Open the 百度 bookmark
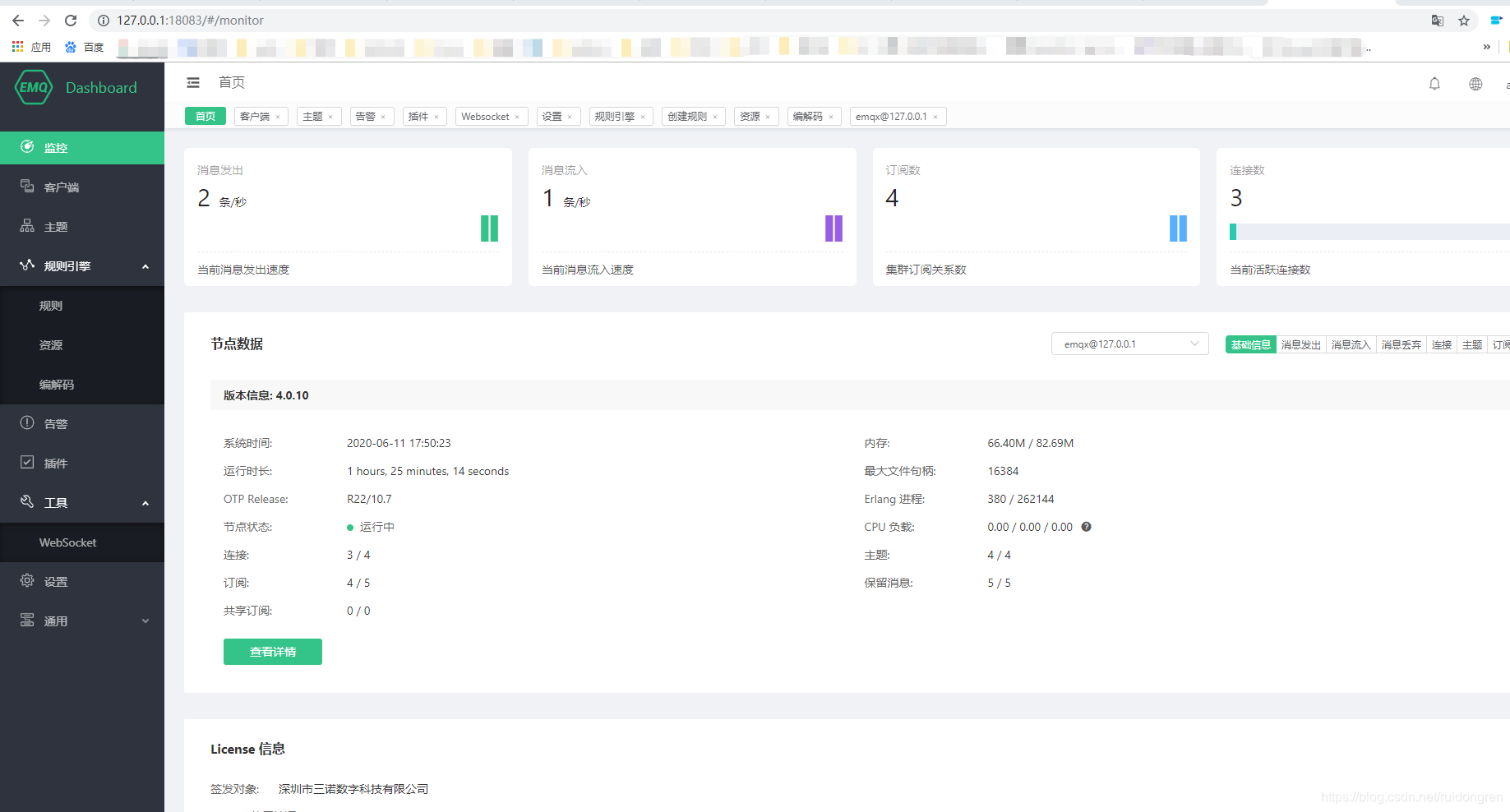This screenshot has width=1510, height=812. pyautogui.click(x=85, y=47)
